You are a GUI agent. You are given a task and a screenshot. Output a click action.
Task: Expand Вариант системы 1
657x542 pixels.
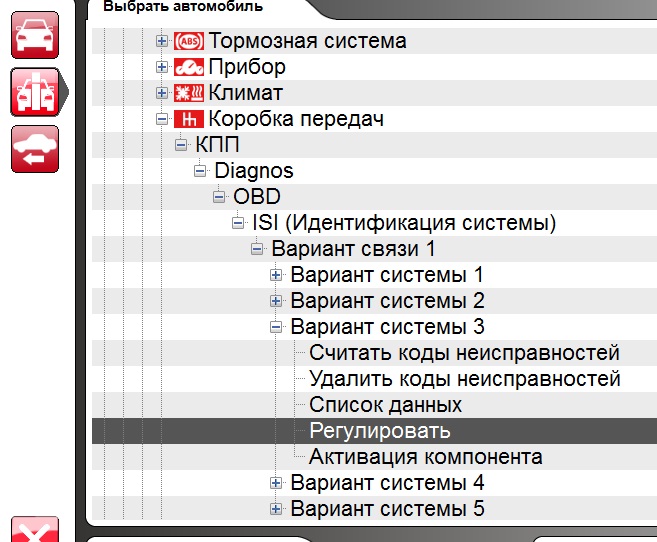276,275
